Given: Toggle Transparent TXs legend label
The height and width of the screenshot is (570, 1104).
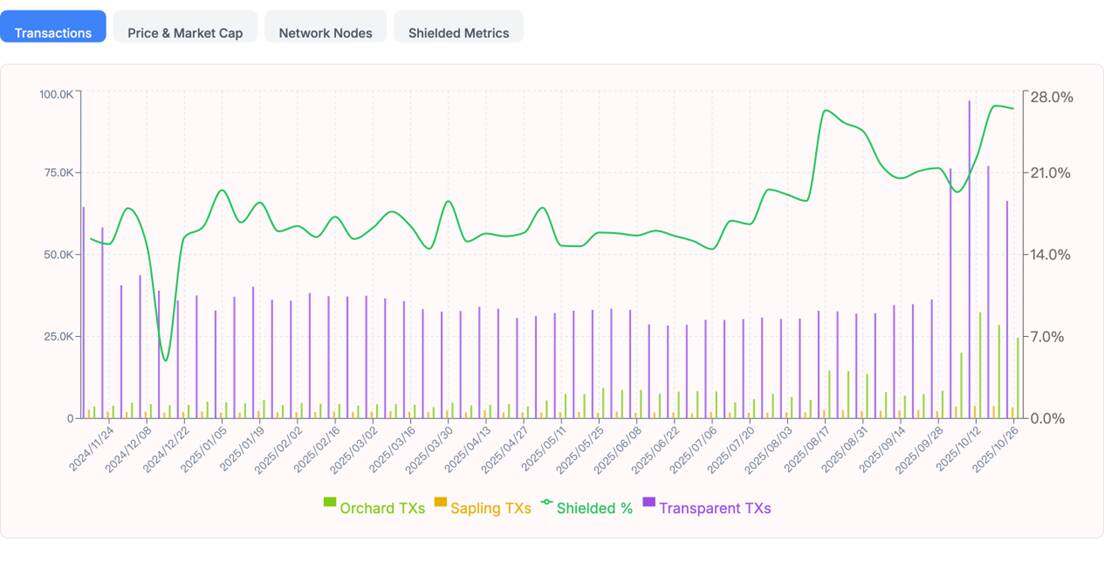Looking at the screenshot, I should click(x=715, y=508).
